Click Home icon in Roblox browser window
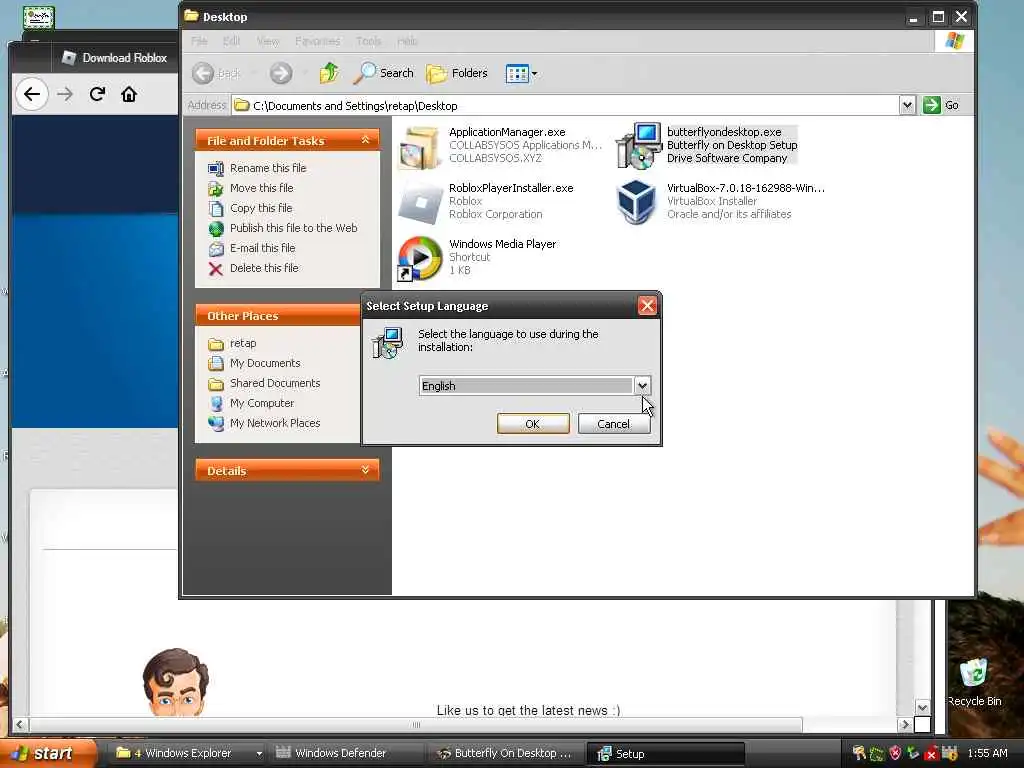The image size is (1024, 768). coord(129,95)
